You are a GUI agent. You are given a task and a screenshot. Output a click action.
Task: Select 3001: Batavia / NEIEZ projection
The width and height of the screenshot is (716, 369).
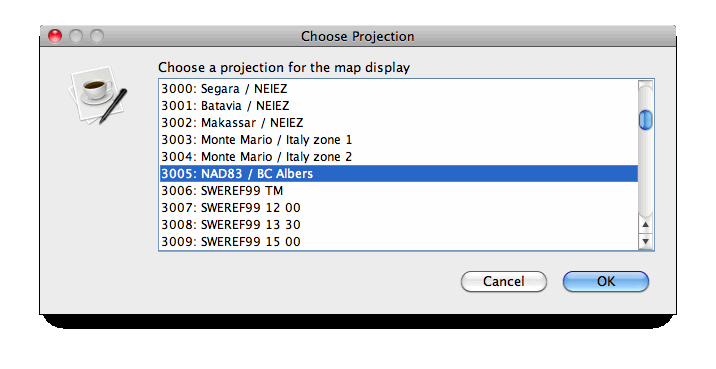pyautogui.click(x=399, y=105)
